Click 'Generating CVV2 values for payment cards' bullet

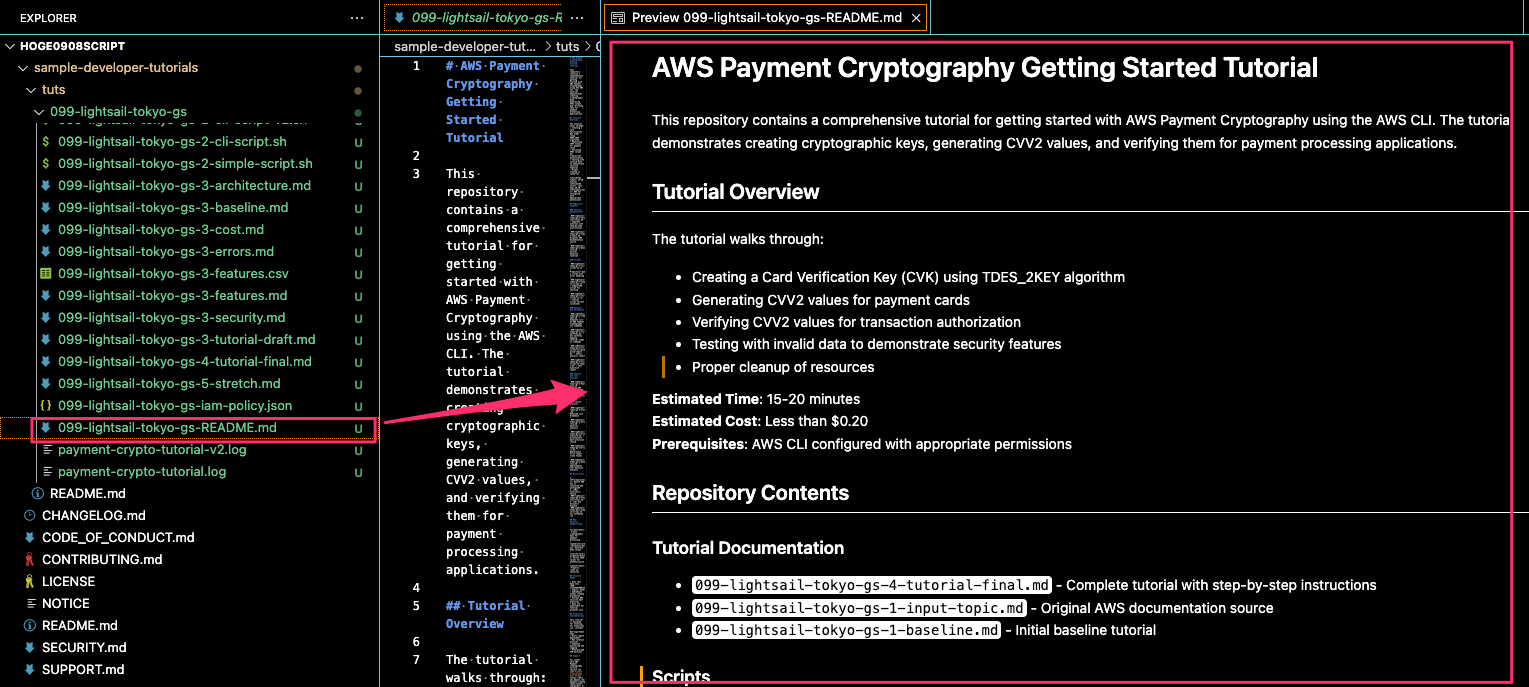click(831, 300)
